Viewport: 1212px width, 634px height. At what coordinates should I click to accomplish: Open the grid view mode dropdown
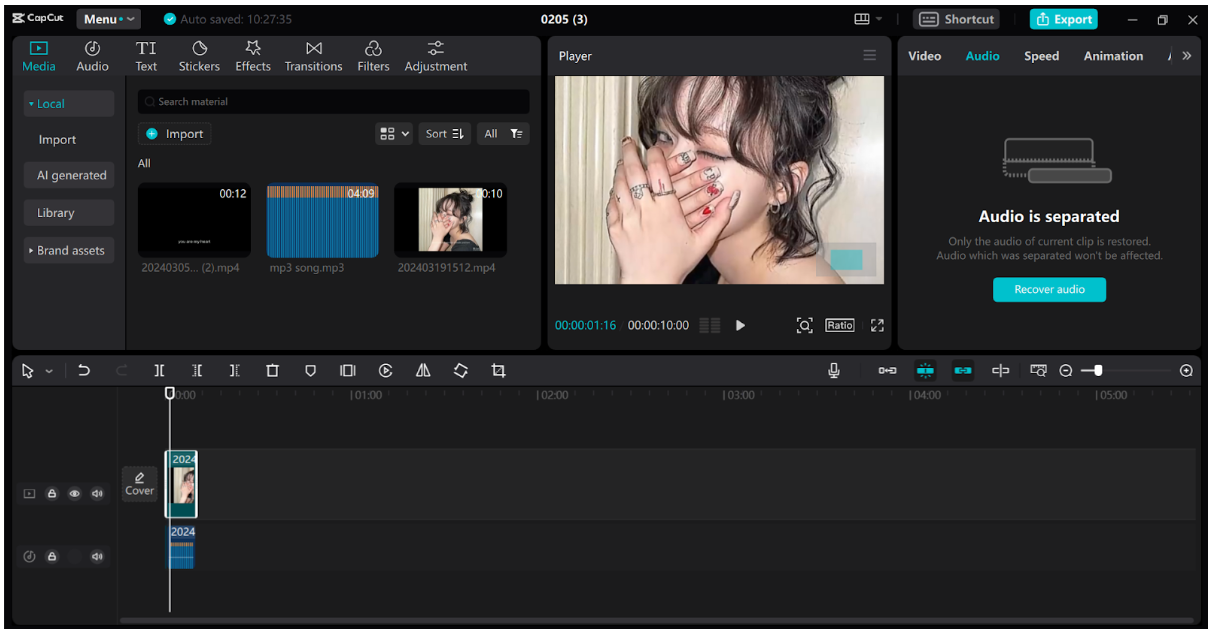tap(394, 134)
